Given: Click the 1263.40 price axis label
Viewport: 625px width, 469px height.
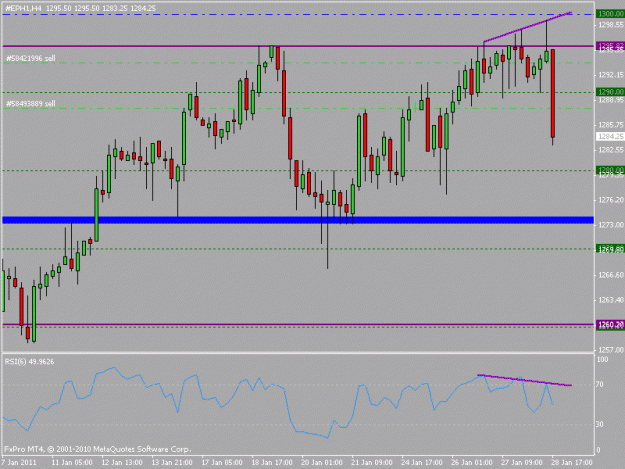Looking at the screenshot, I should point(610,300).
